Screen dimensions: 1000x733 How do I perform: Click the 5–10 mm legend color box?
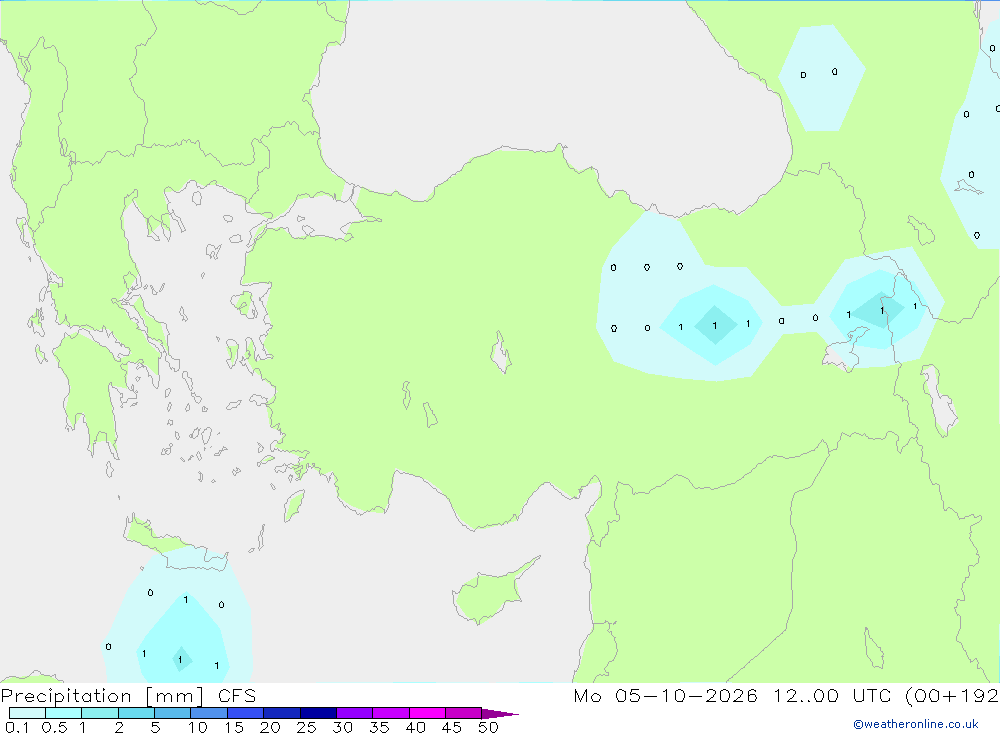(173, 713)
